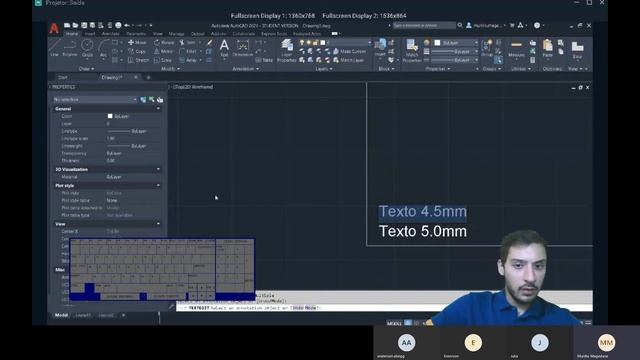This screenshot has height=360, width=640.
Task: Click the command line input
Action: (384, 308)
